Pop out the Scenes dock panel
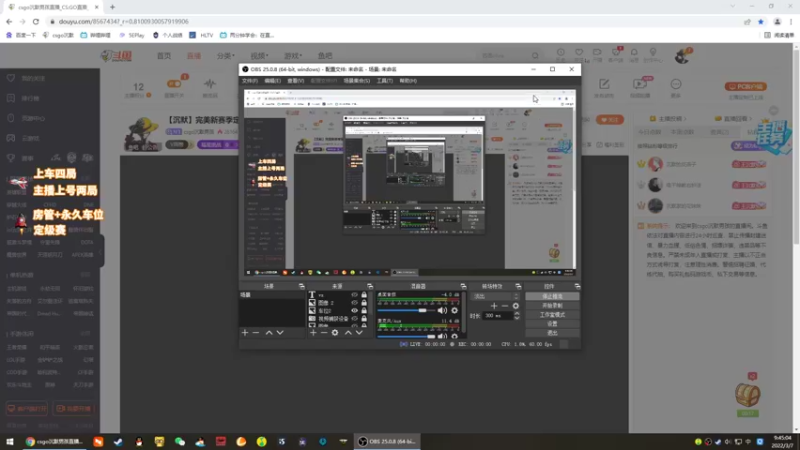The height and width of the screenshot is (450, 800). (302, 286)
